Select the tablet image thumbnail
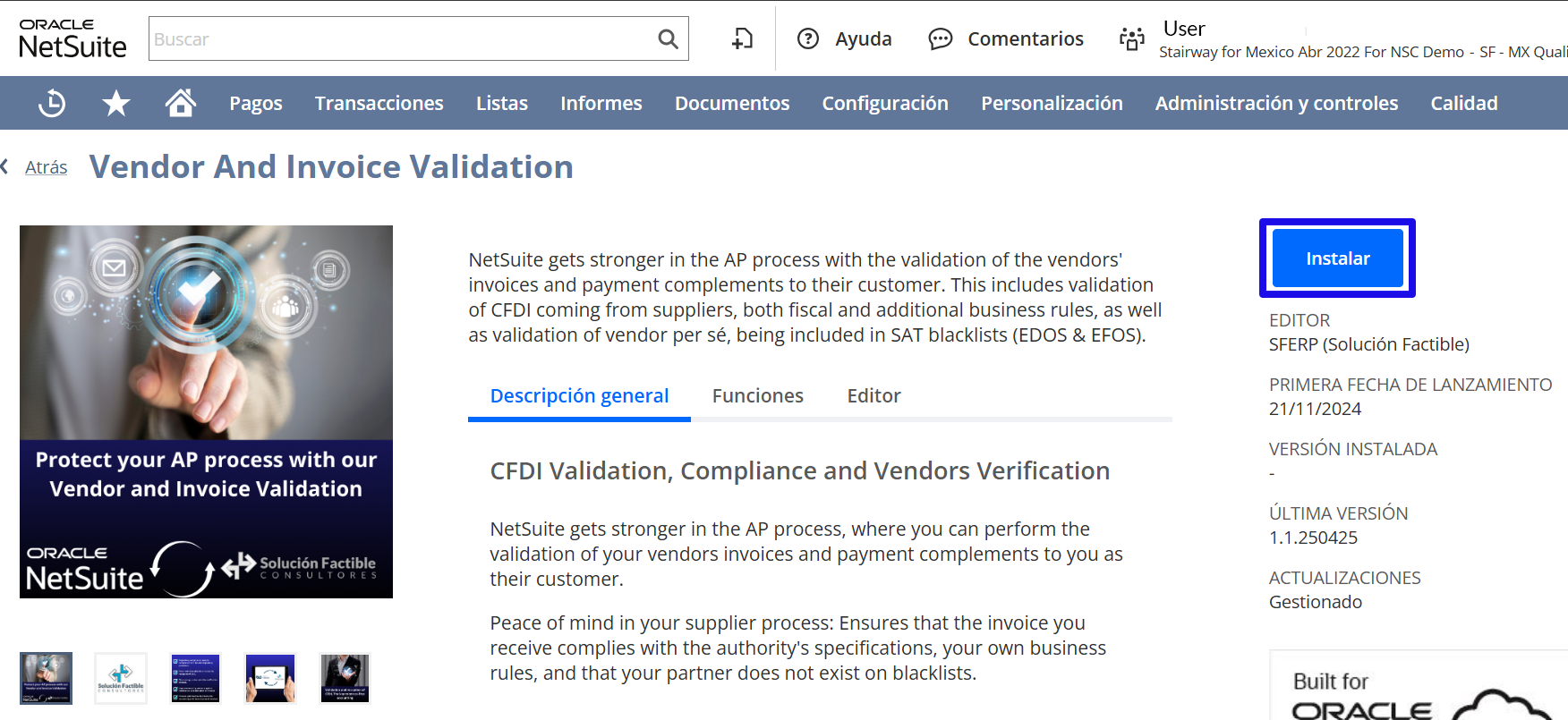Image resolution: width=1568 pixels, height=720 pixels. click(270, 678)
